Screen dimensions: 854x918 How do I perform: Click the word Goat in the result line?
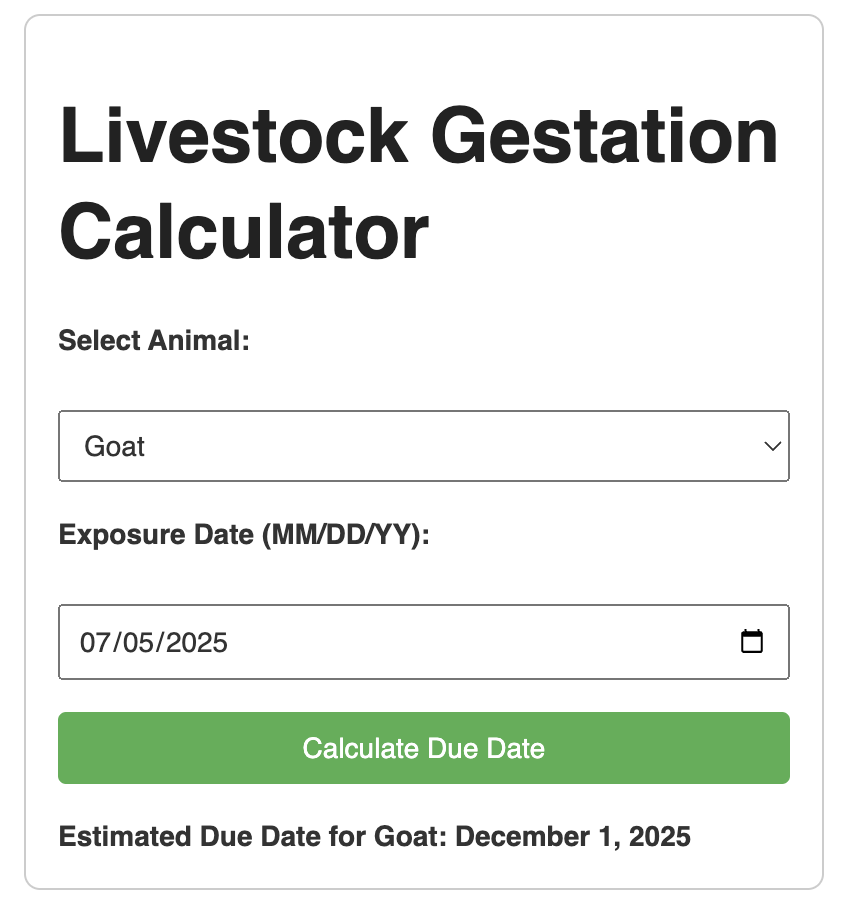click(406, 836)
